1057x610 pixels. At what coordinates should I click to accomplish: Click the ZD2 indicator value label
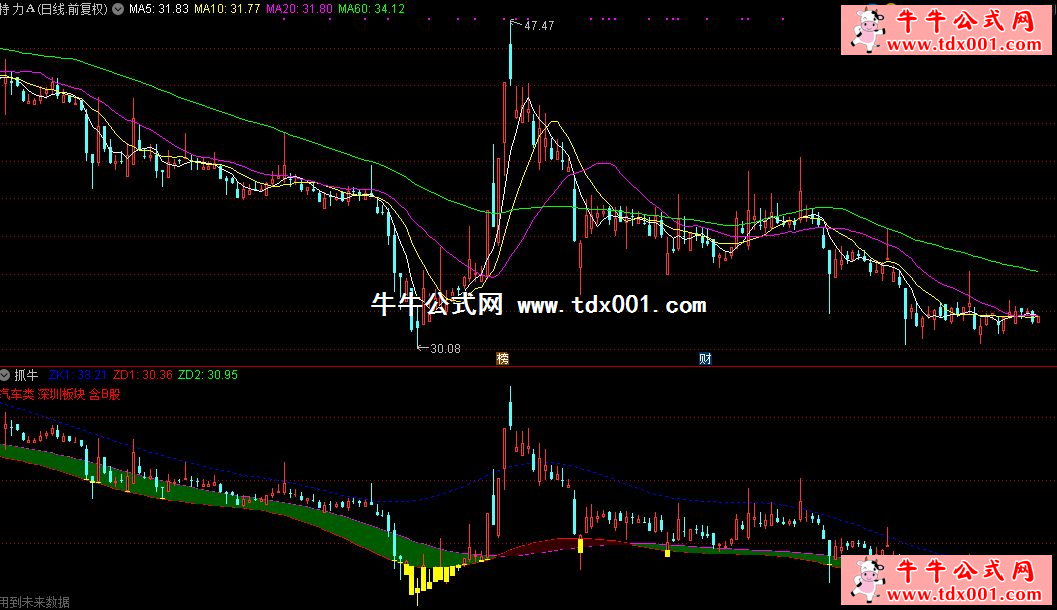(x=207, y=375)
